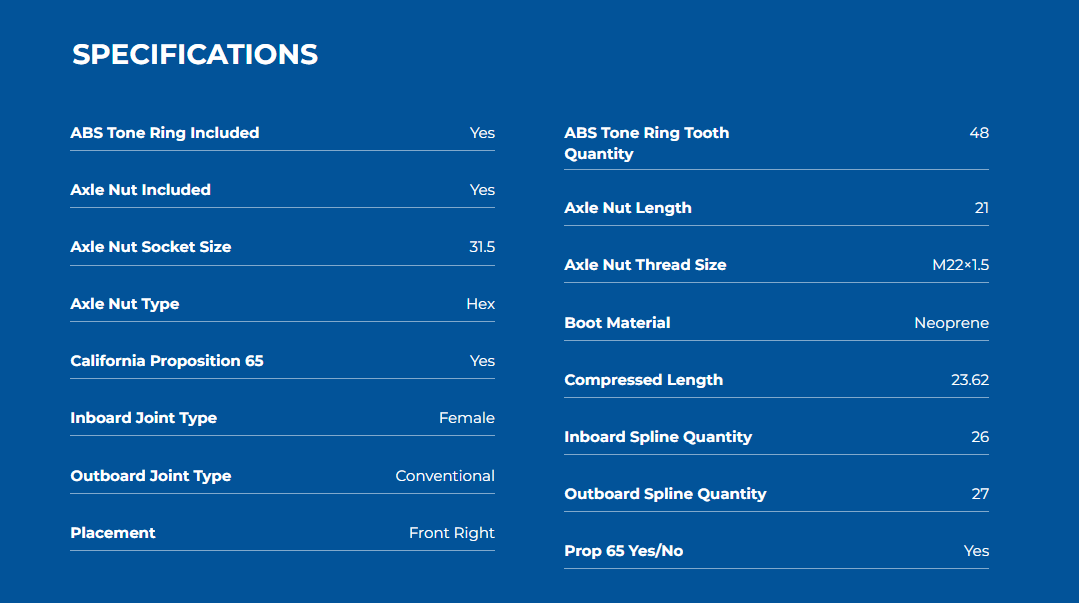
Task: Click the Front Right placement value
Action: 451,533
